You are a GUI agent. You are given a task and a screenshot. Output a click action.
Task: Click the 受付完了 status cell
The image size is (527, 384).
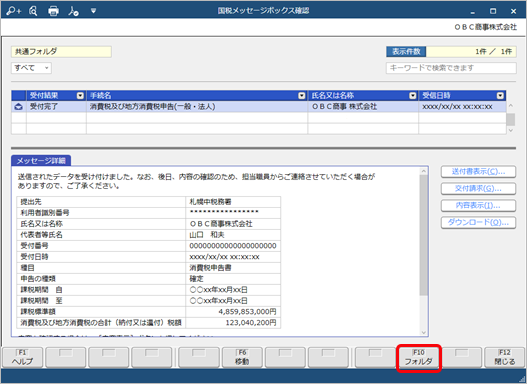[56, 107]
